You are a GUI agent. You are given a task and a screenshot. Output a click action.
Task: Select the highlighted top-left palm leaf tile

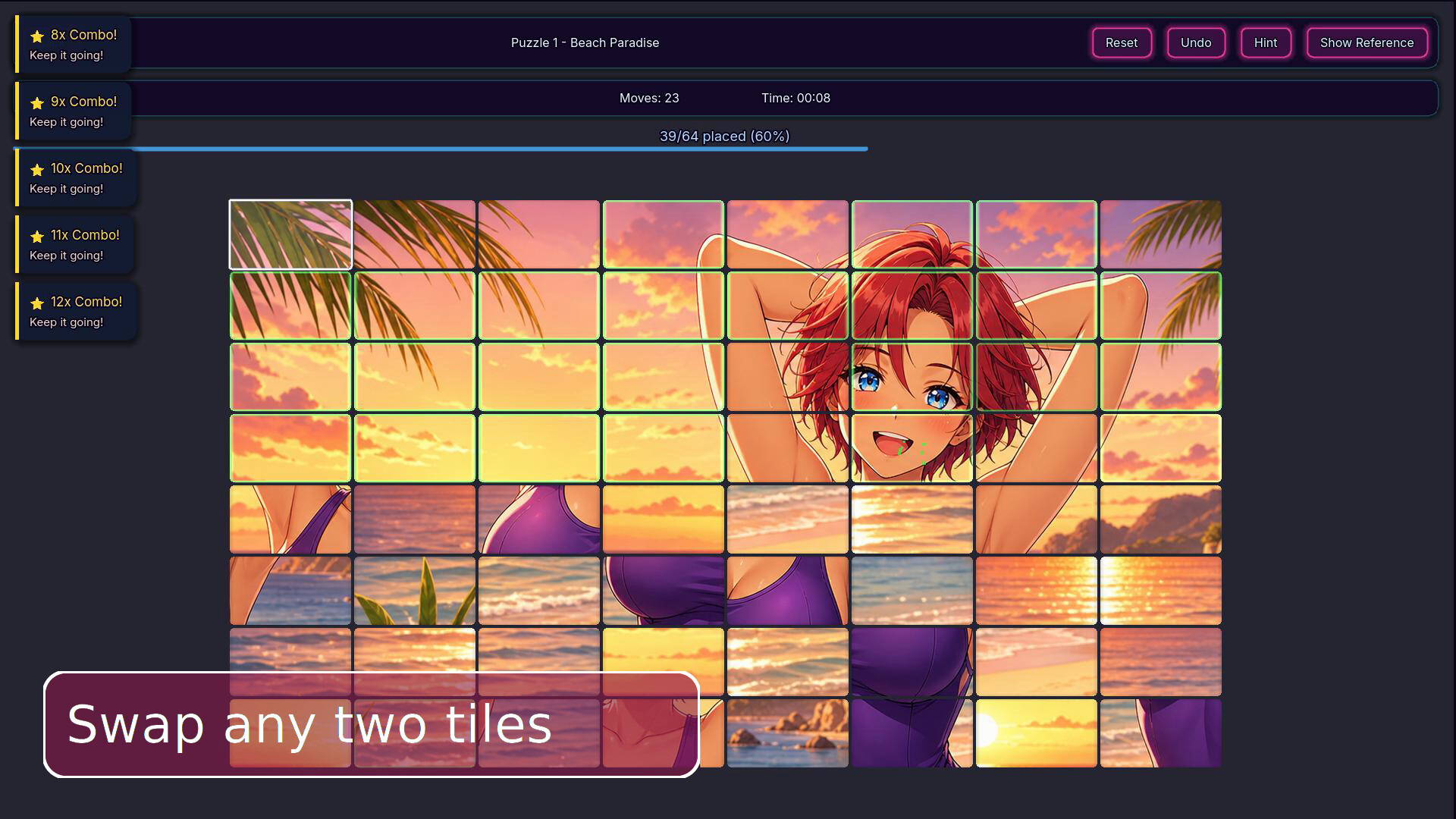point(290,234)
